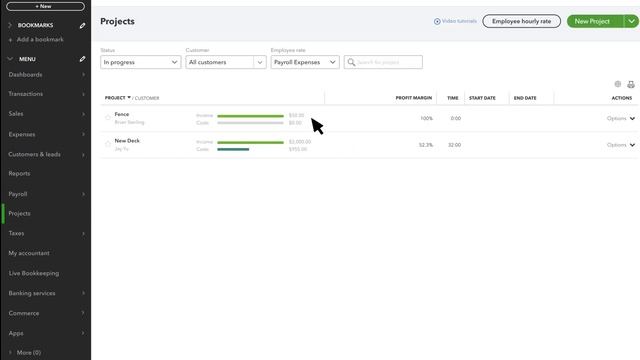Open Sales menu item

coord(16,114)
